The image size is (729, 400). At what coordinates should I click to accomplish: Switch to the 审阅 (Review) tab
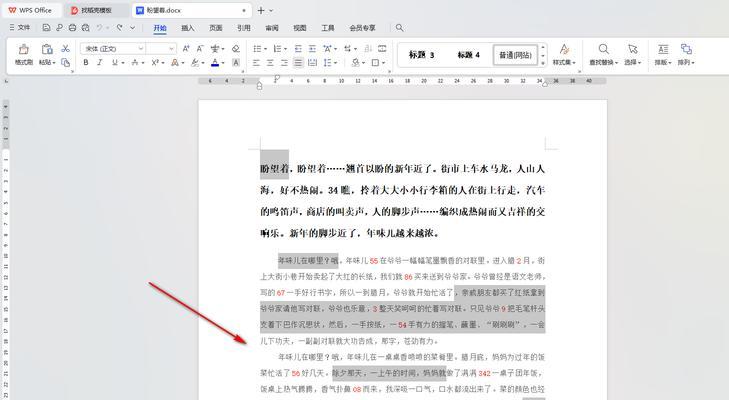coord(272,28)
